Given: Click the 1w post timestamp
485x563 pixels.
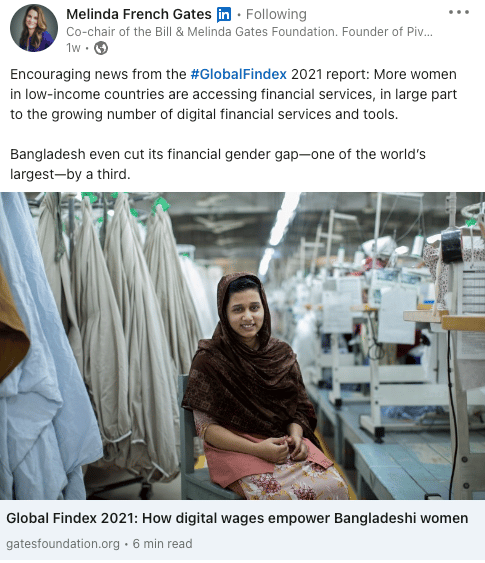Looking at the screenshot, I should click(73, 48).
